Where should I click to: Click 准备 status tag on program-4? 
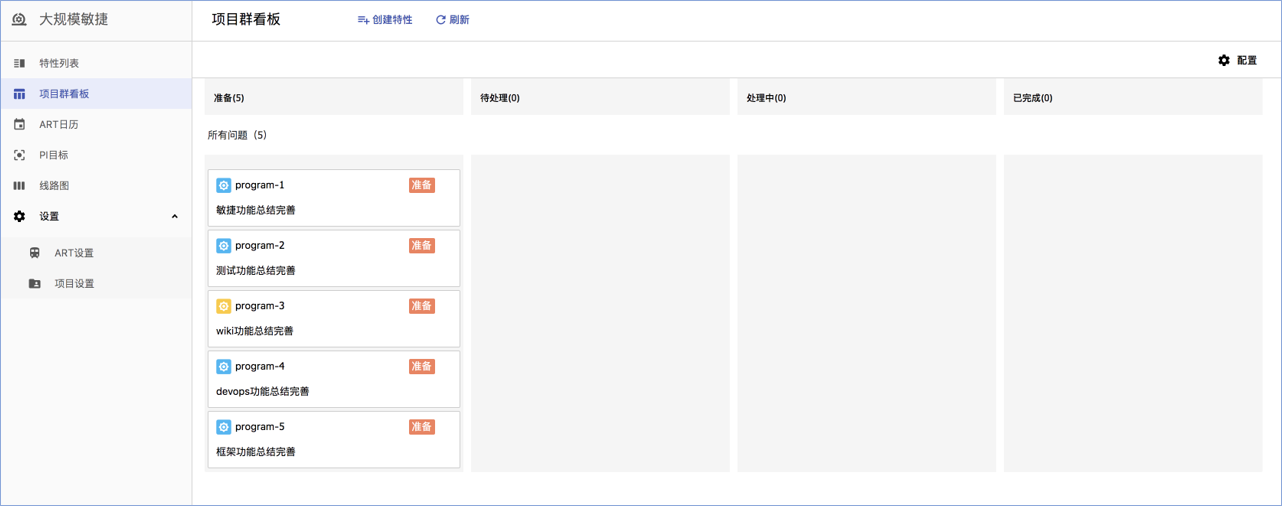(x=422, y=367)
